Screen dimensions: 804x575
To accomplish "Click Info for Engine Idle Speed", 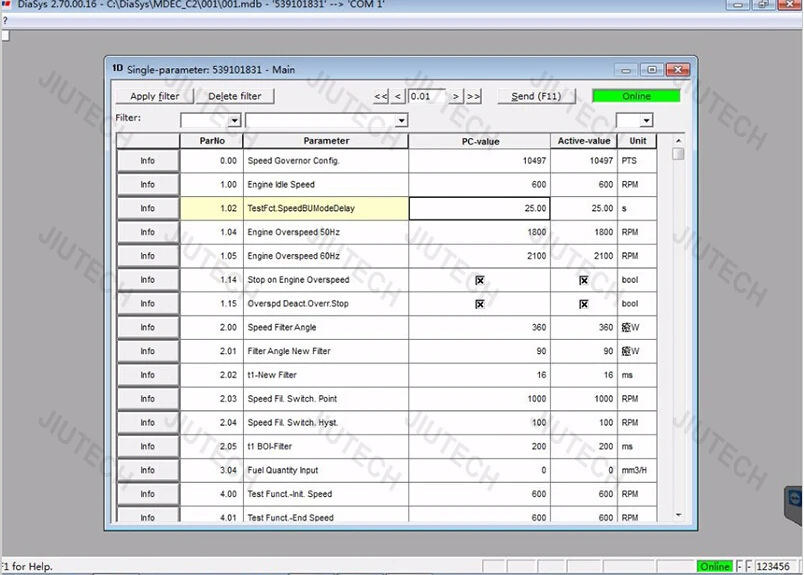I will [148, 185].
